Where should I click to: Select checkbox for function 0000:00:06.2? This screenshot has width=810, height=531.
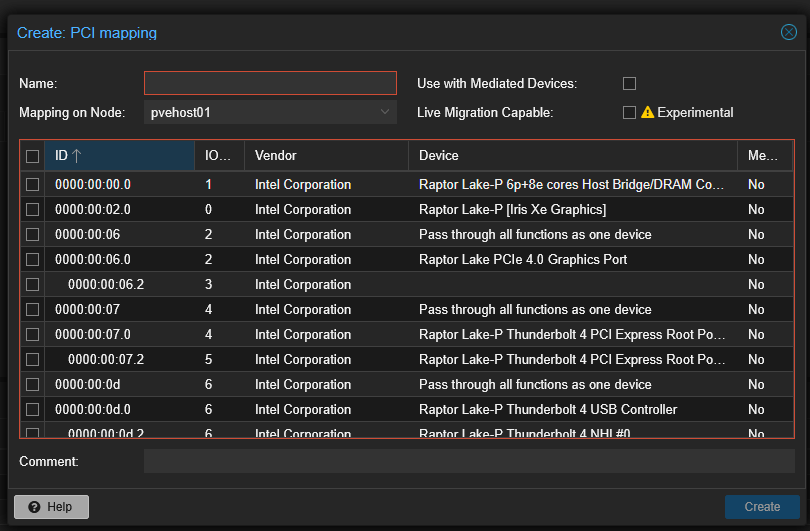pos(33,285)
